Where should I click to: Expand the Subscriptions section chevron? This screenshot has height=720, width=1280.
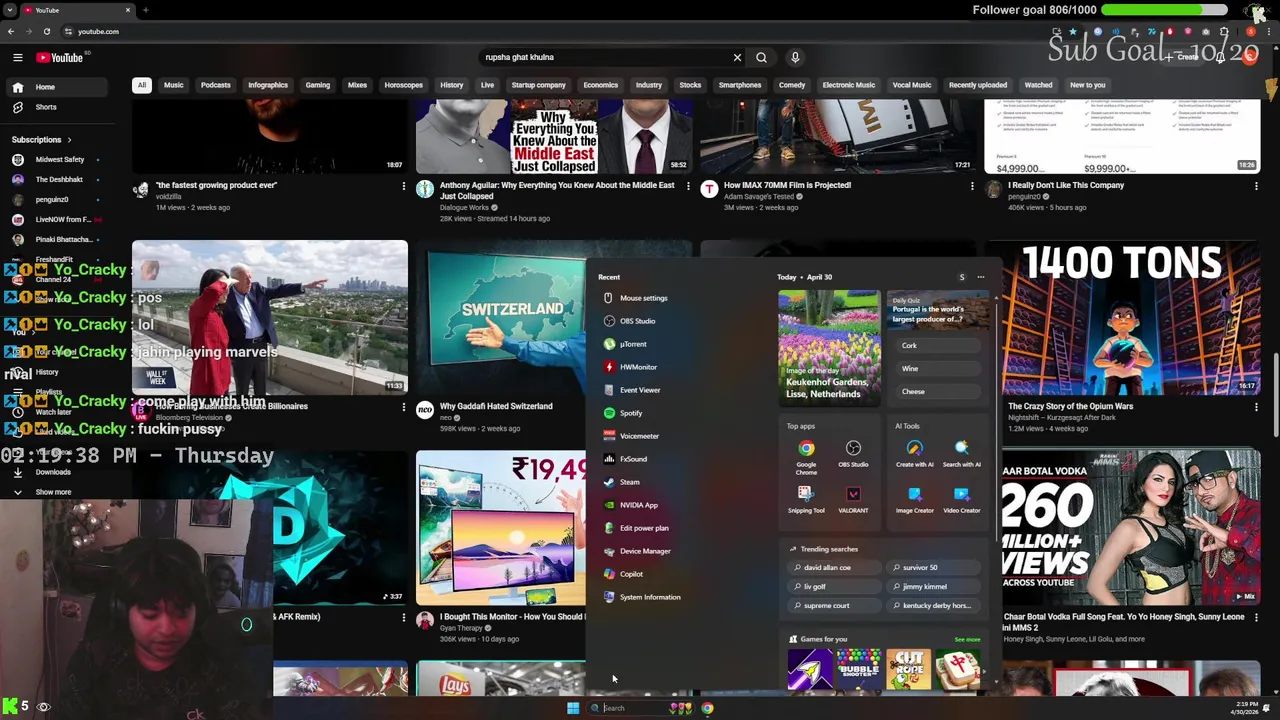coord(69,140)
